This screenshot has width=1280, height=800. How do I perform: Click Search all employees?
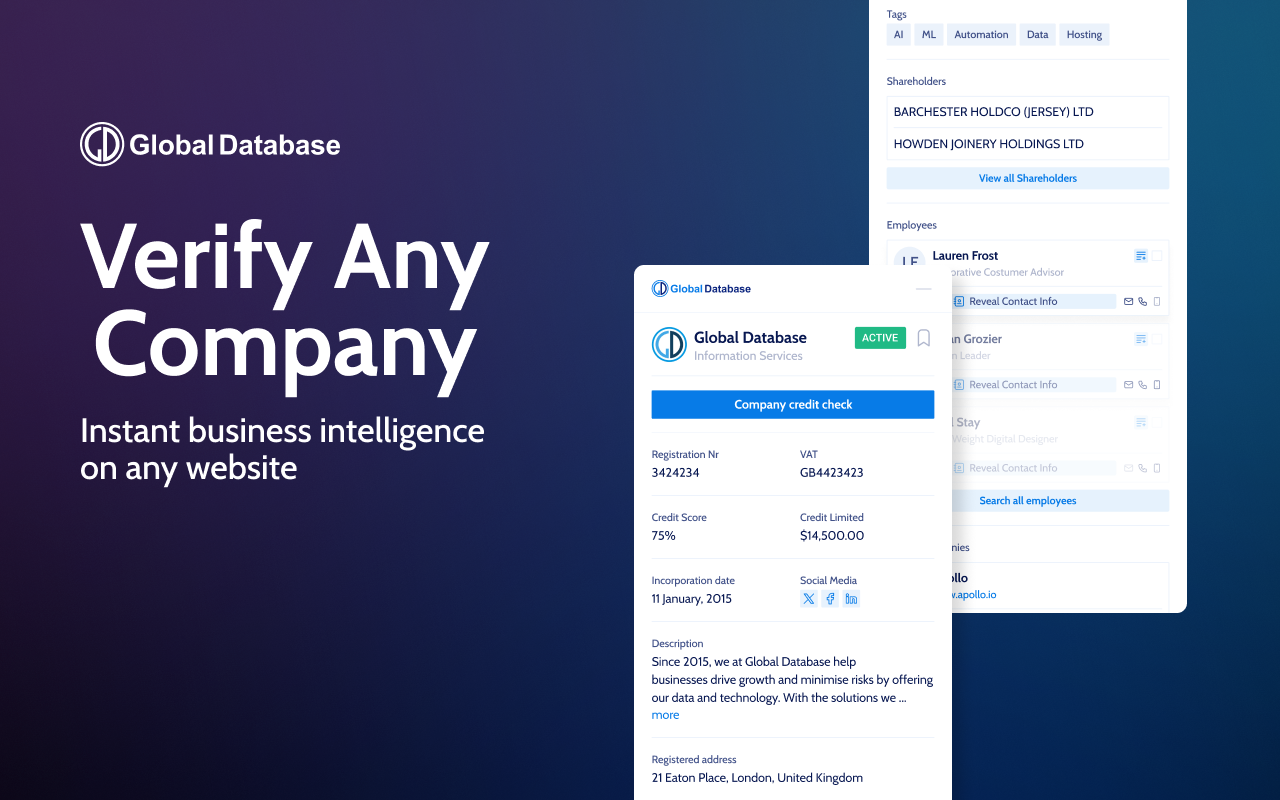[1059, 500]
